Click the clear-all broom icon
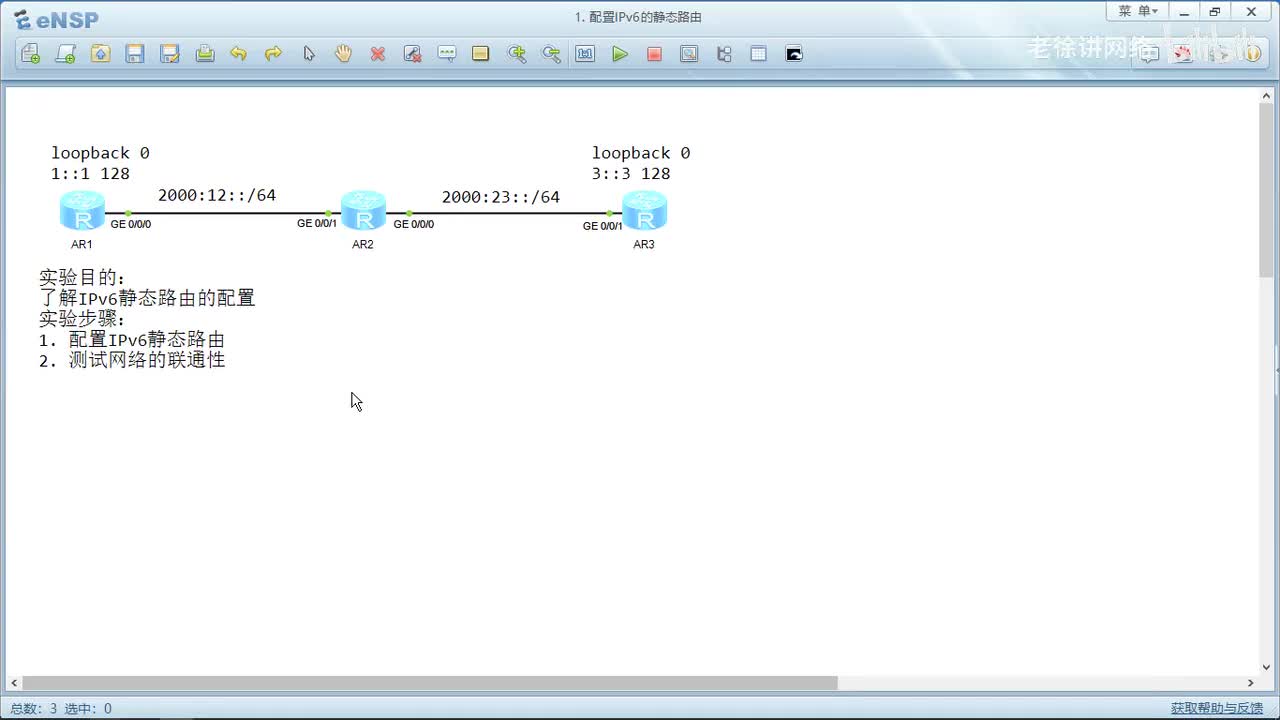Viewport: 1280px width, 720px height. coord(412,54)
